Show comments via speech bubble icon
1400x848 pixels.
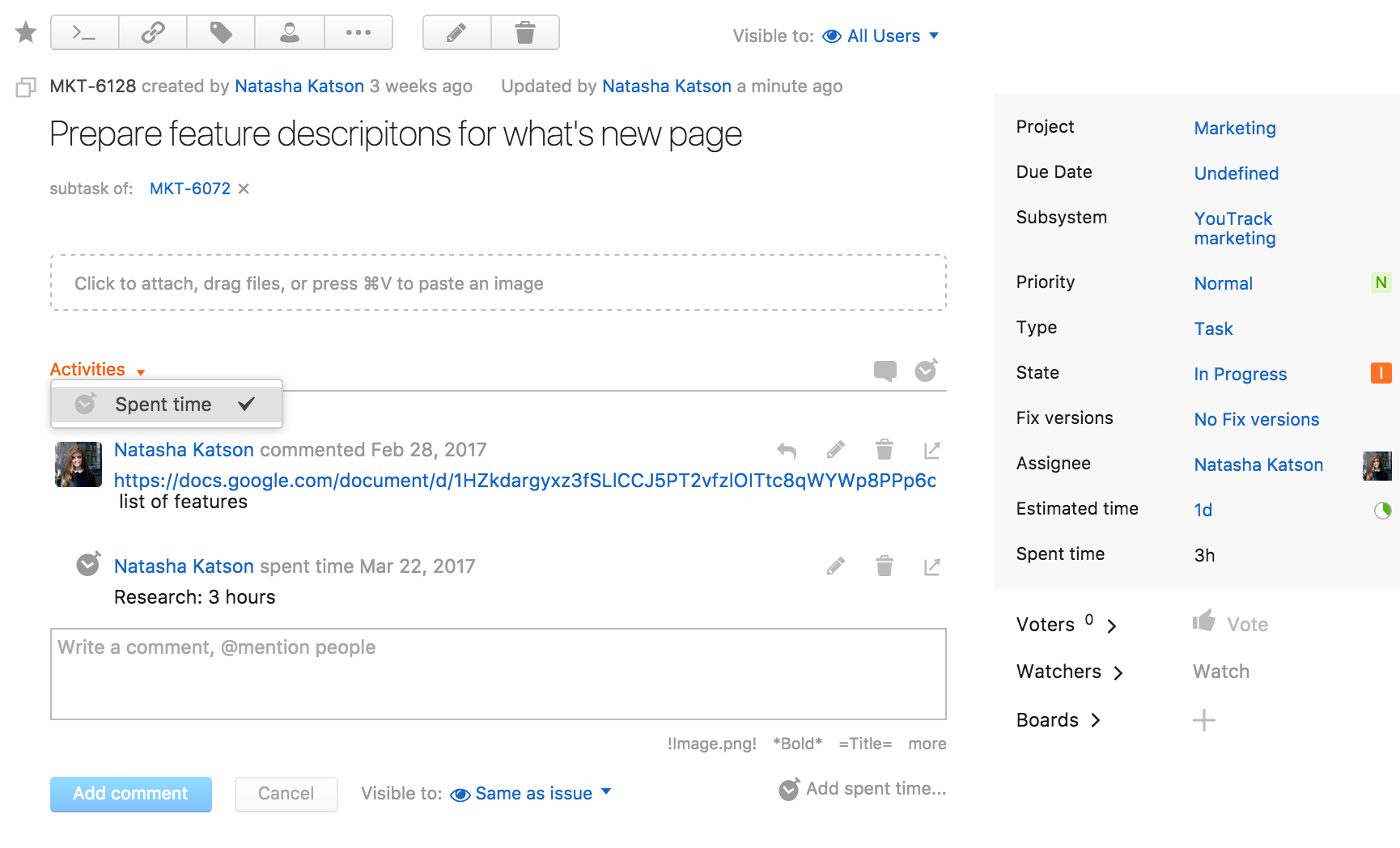[x=885, y=371]
